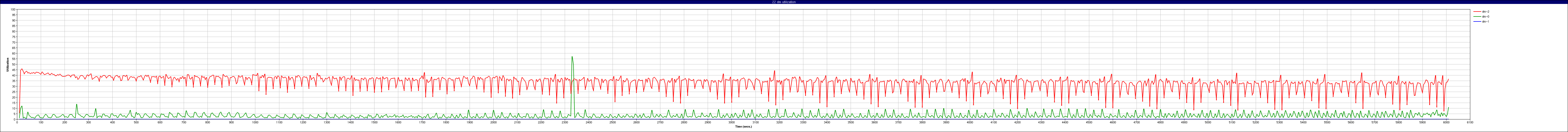Click the y-axis tick label 50

pos(14,64)
